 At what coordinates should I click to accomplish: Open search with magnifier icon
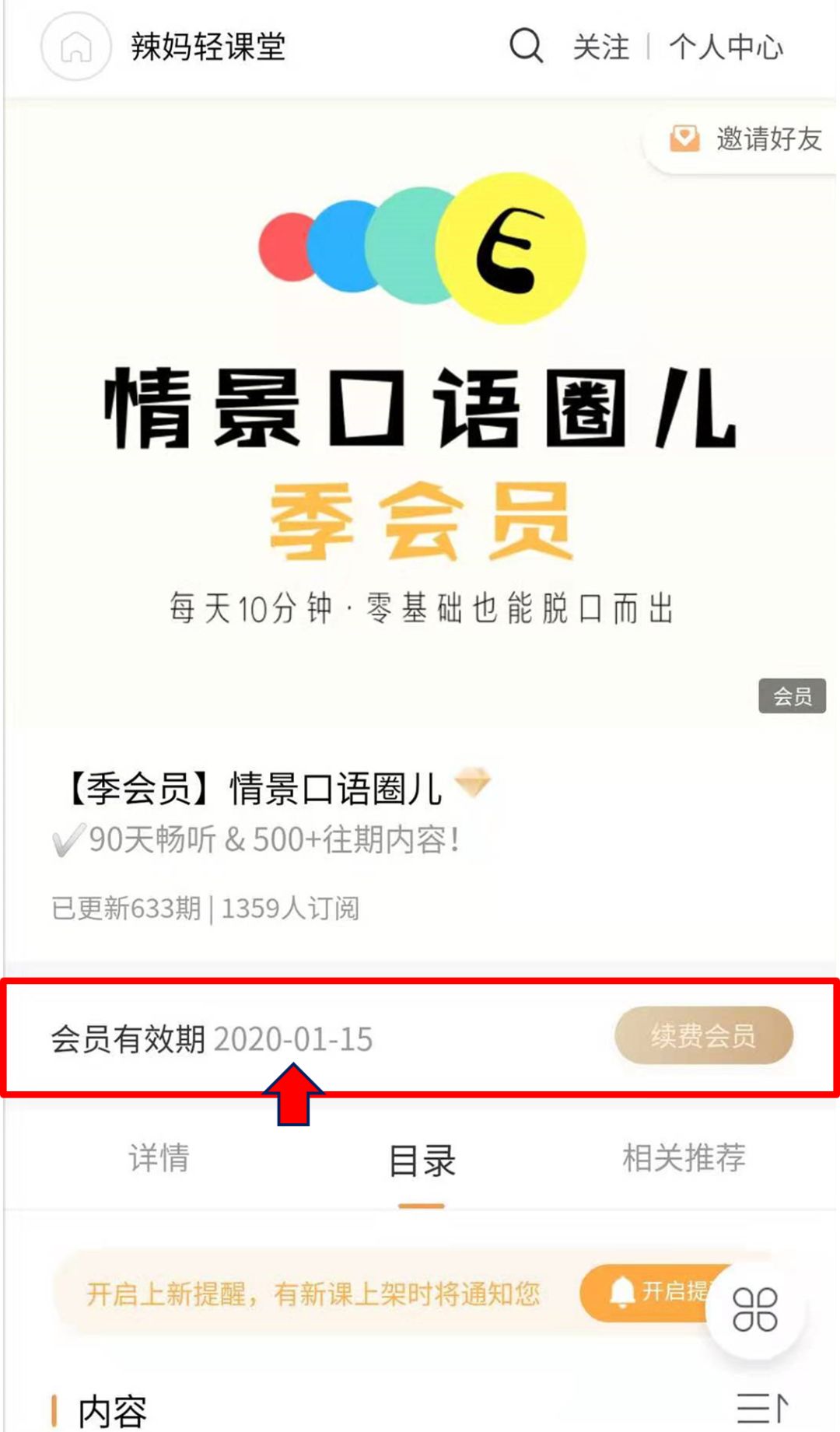[527, 46]
